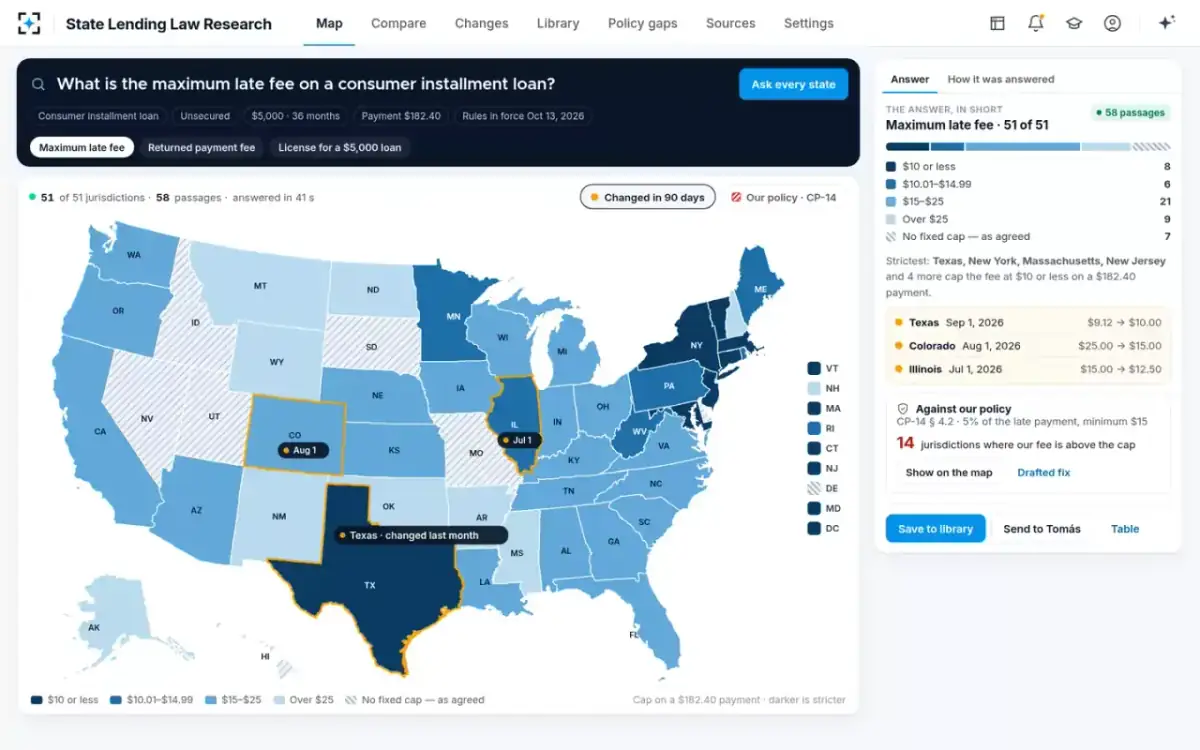Image resolution: width=1200 pixels, height=750 pixels.
Task: Open the Unsecured parameter chip
Action: [x=205, y=116]
